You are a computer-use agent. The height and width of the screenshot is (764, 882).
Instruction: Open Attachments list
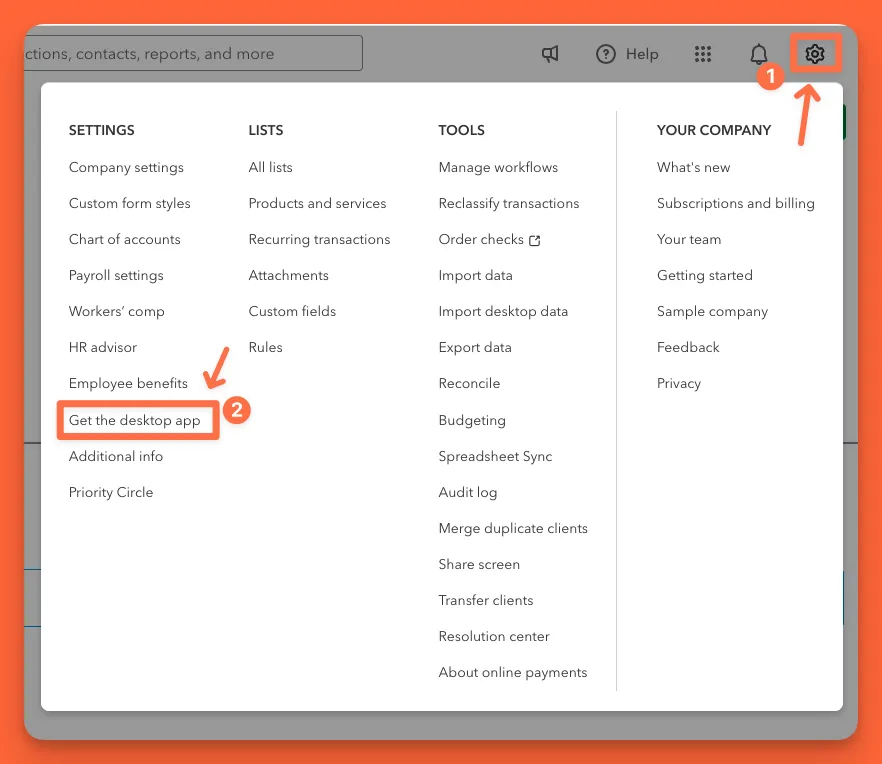pos(289,275)
